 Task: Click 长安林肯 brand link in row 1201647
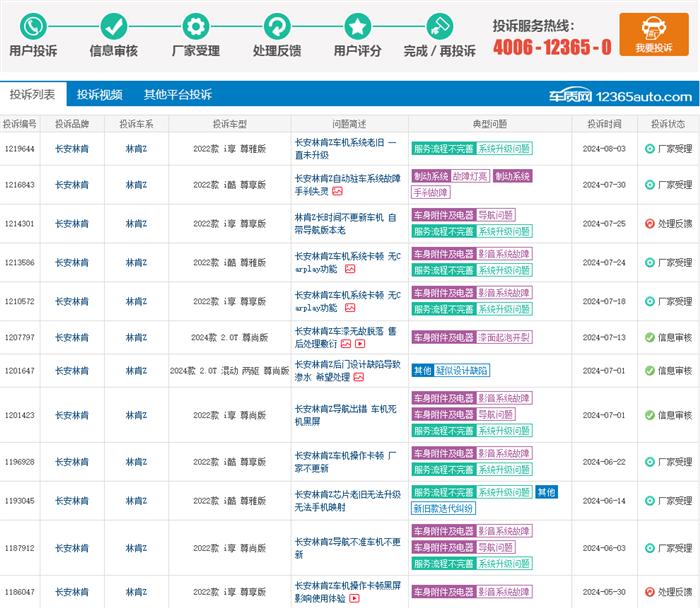(72, 371)
